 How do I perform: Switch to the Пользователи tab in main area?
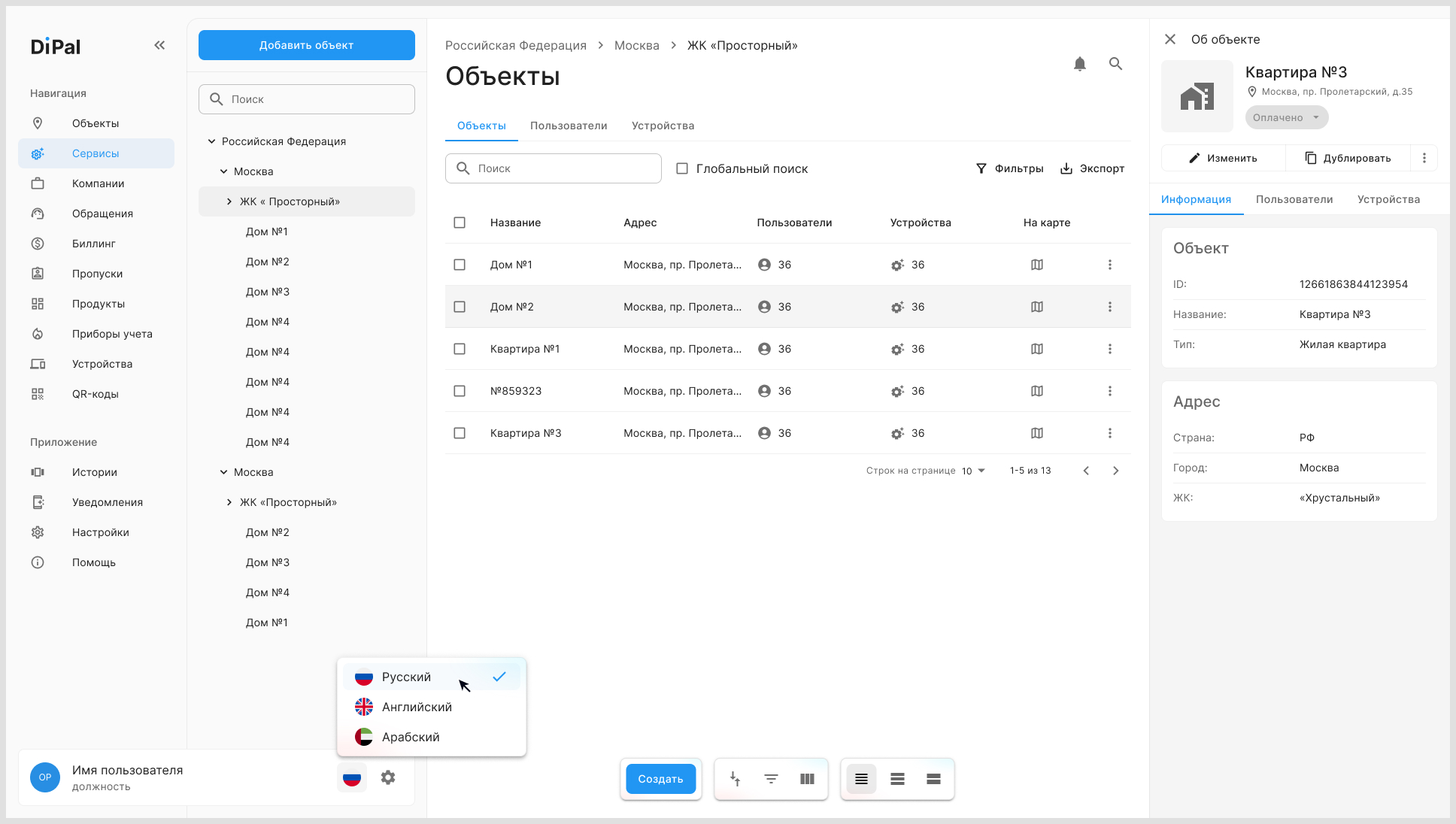coord(569,126)
